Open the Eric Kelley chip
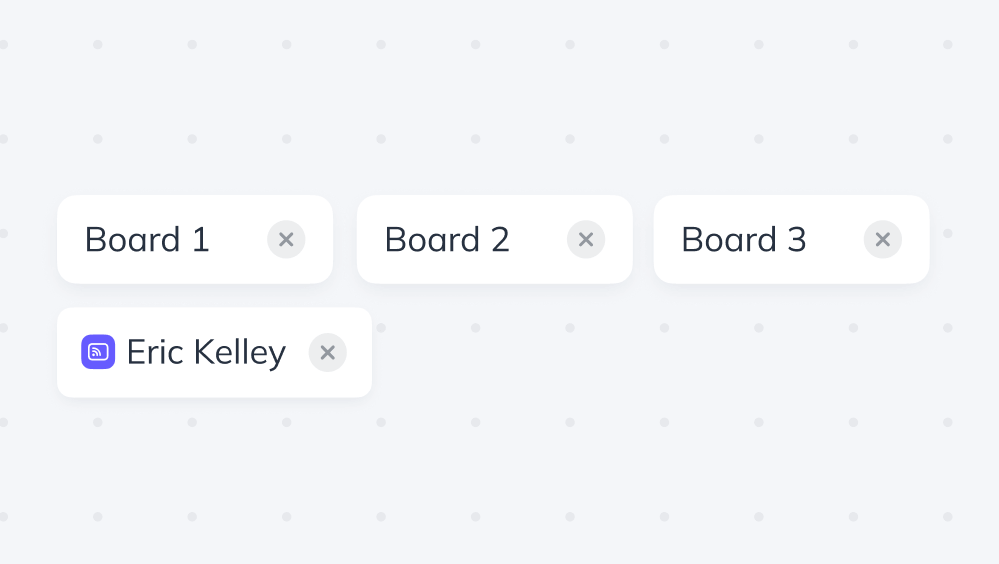The image size is (999, 564). coord(206,353)
